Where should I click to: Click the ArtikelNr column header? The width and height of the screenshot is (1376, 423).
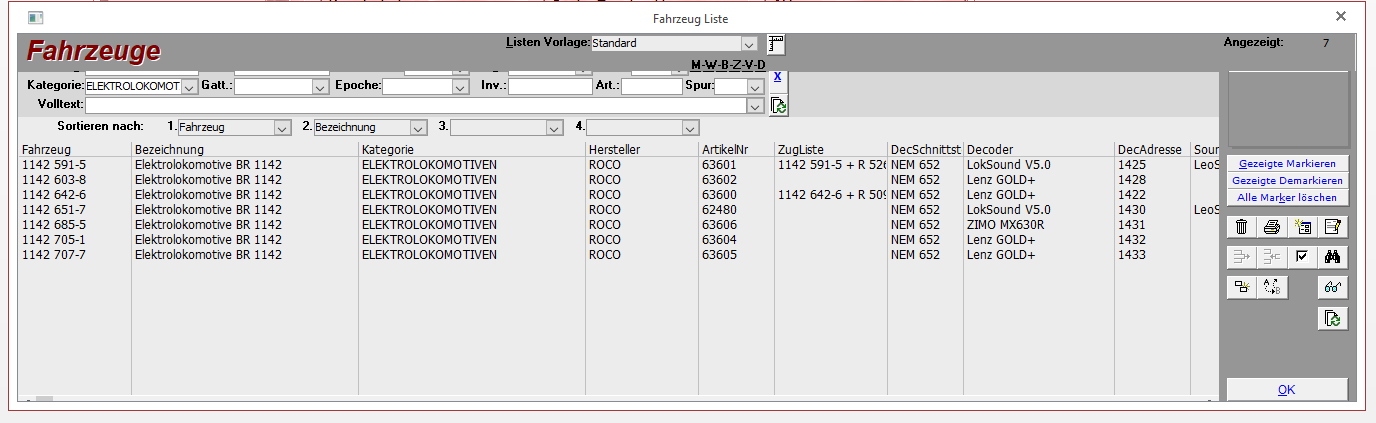pos(736,149)
